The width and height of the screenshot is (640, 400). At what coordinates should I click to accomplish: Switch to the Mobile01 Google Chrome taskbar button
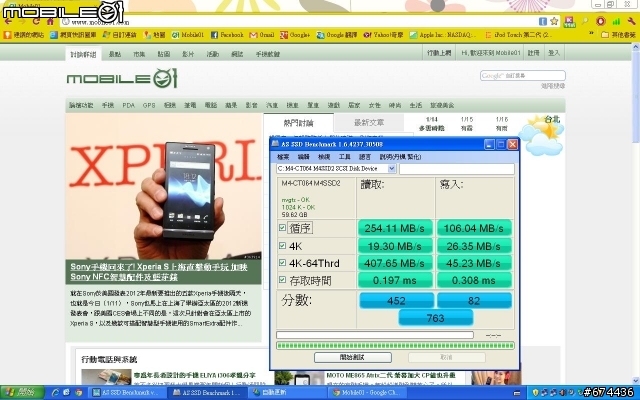(x=368, y=393)
